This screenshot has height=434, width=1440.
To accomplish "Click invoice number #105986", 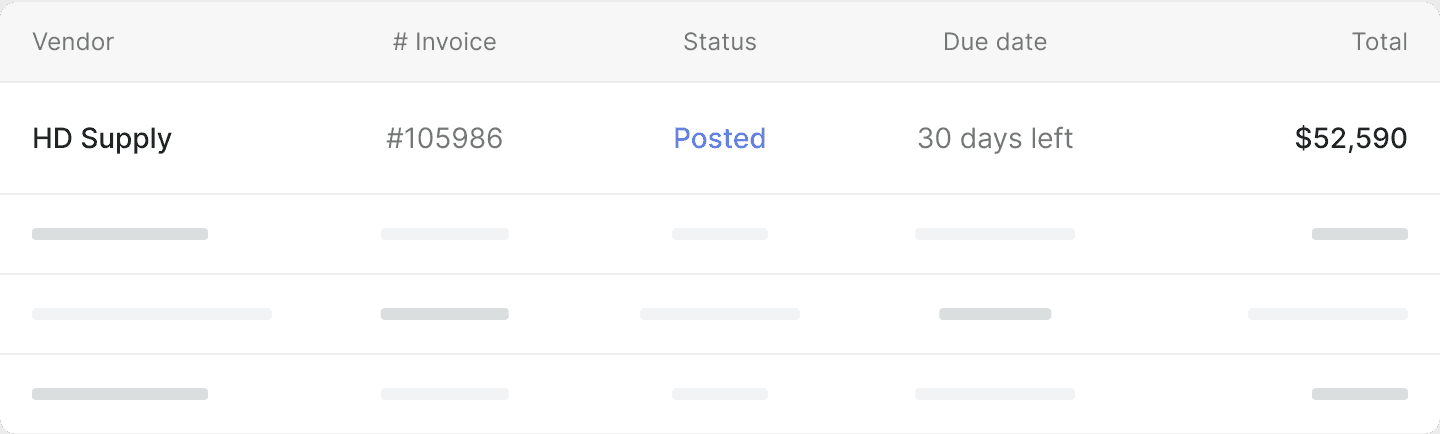I will pos(444,138).
